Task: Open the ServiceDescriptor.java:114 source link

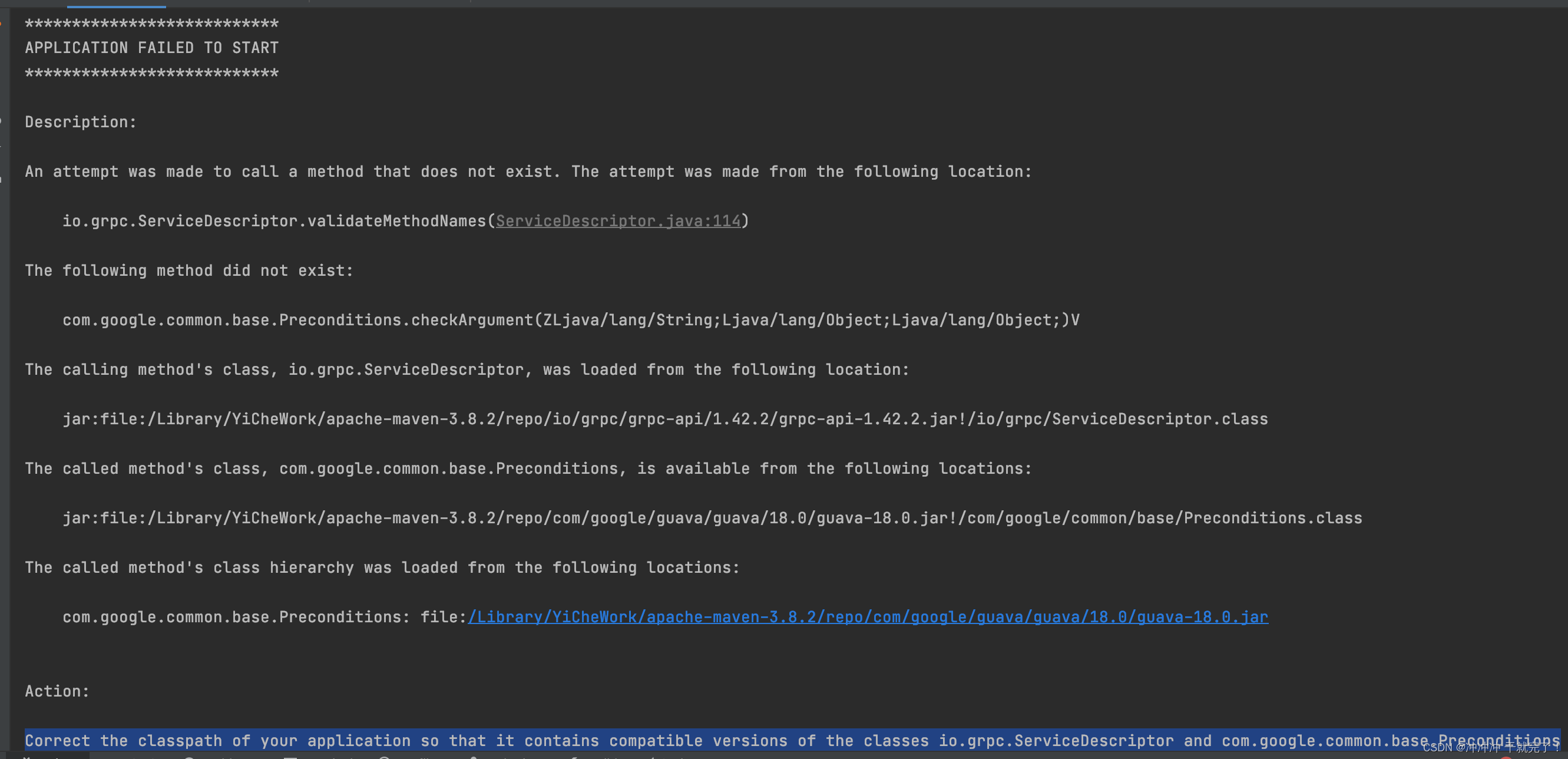Action: click(x=618, y=220)
